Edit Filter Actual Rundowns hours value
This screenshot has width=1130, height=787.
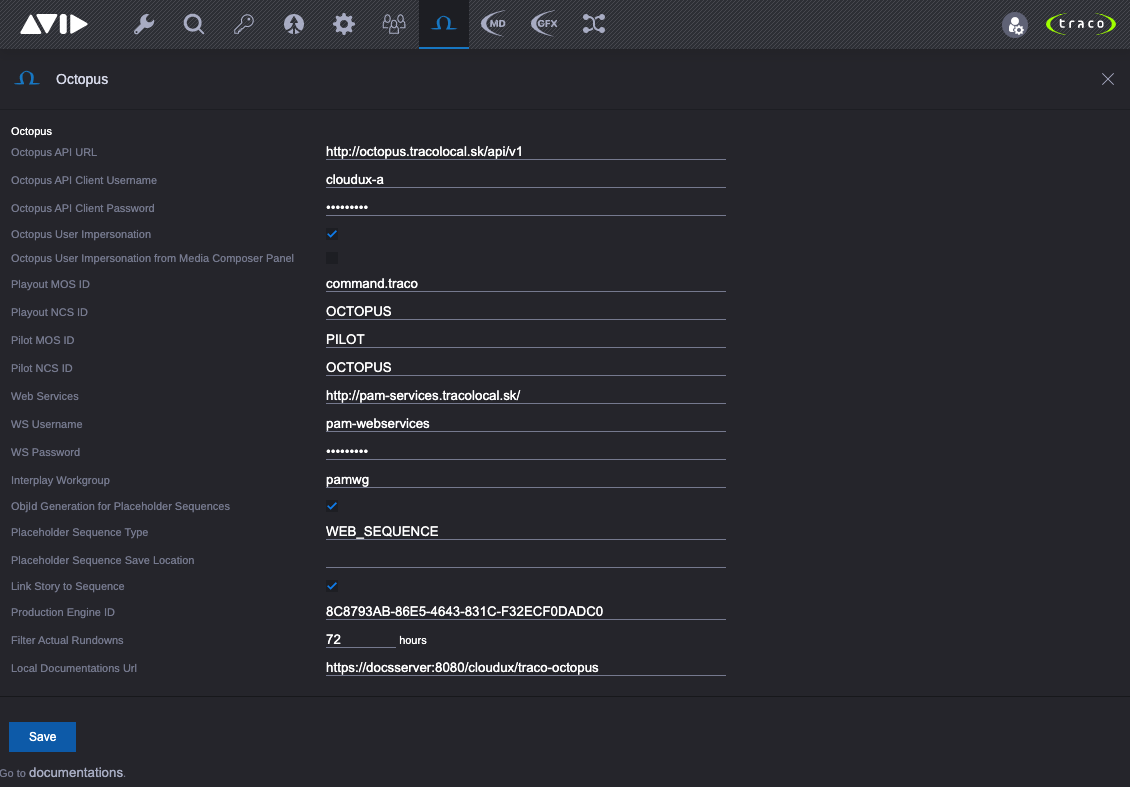pos(360,639)
